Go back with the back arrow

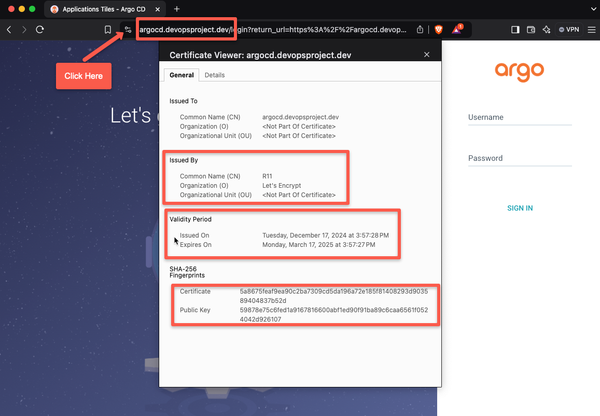click(10, 30)
